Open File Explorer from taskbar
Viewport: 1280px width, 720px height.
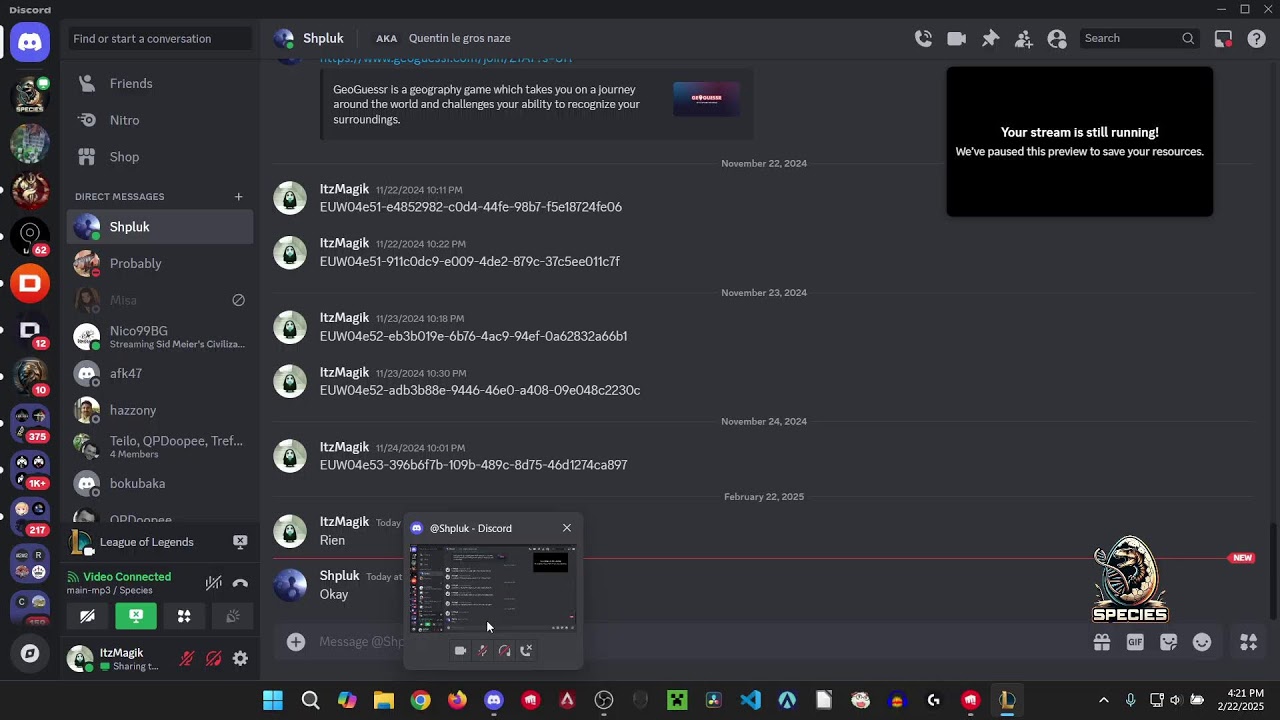(384, 700)
